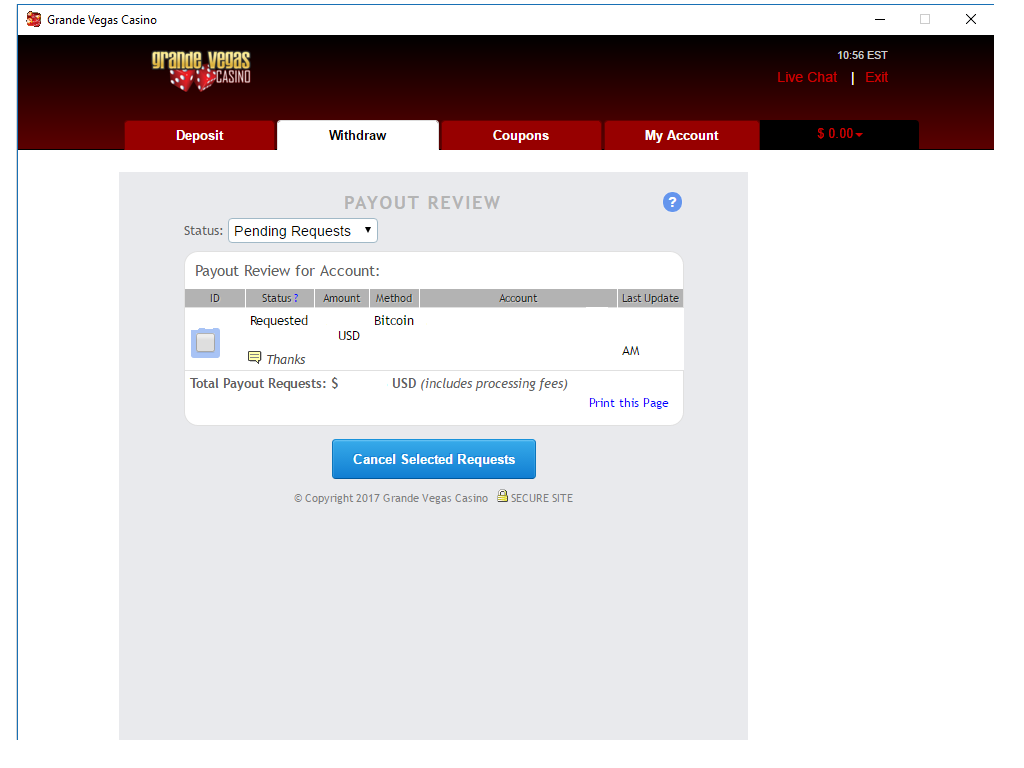Click the PAYOUT REVIEW heading
Screen dimensions: 1024x768
click(x=423, y=202)
